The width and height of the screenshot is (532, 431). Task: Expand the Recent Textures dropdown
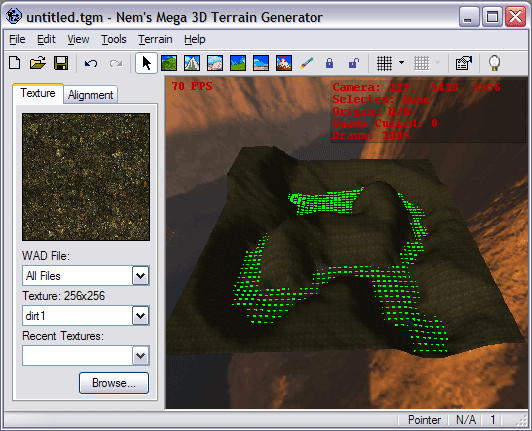(x=140, y=356)
